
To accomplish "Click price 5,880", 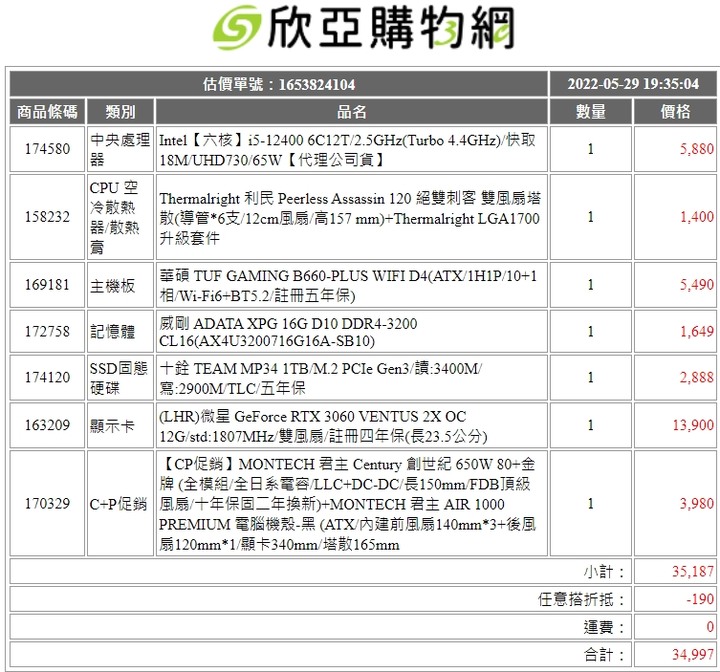I will [x=697, y=149].
